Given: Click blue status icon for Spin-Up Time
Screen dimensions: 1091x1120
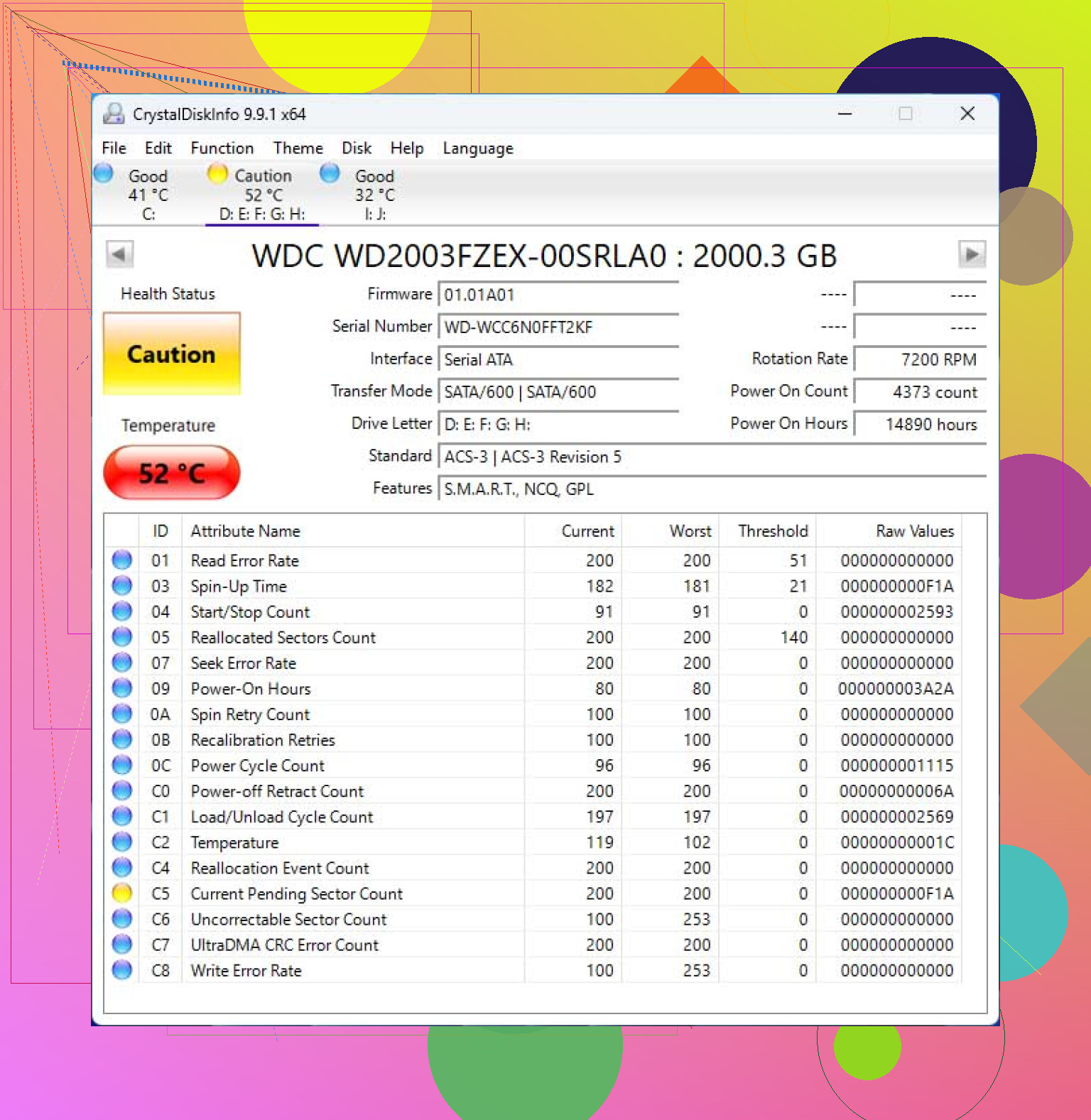Looking at the screenshot, I should pyautogui.click(x=122, y=585).
